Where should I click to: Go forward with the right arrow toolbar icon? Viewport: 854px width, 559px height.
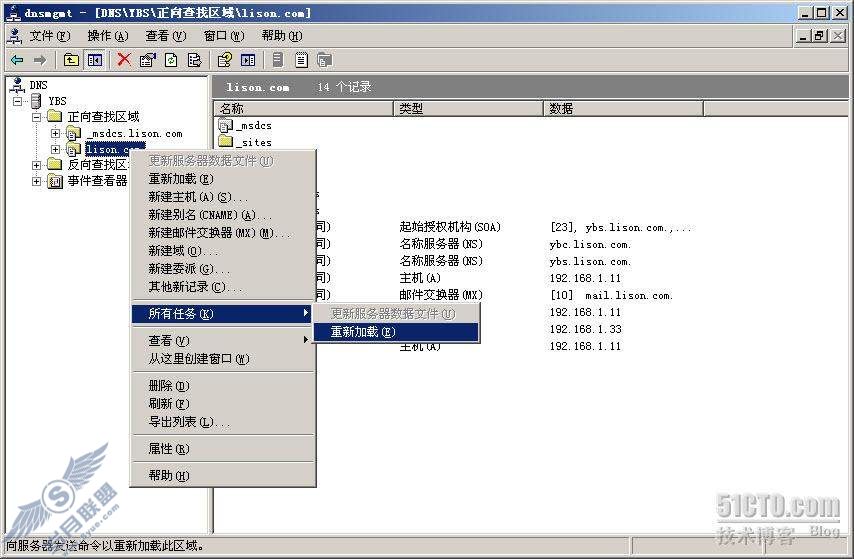click(40, 60)
